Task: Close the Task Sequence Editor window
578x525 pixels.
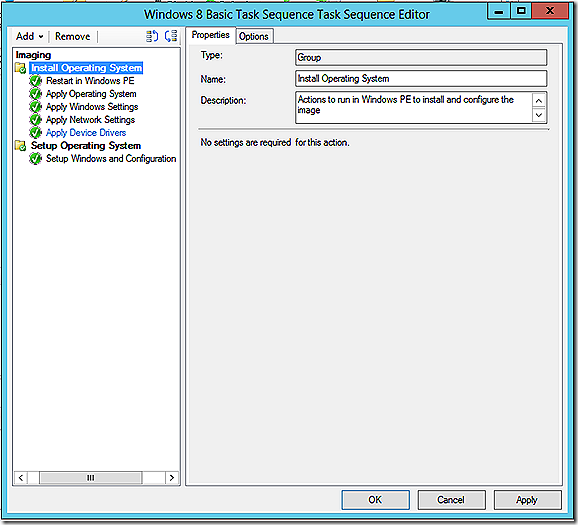Action: 550,11
